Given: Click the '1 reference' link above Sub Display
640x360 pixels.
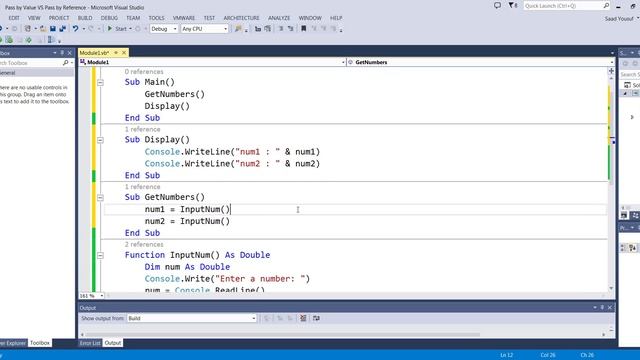Looking at the screenshot, I should [x=142, y=129].
